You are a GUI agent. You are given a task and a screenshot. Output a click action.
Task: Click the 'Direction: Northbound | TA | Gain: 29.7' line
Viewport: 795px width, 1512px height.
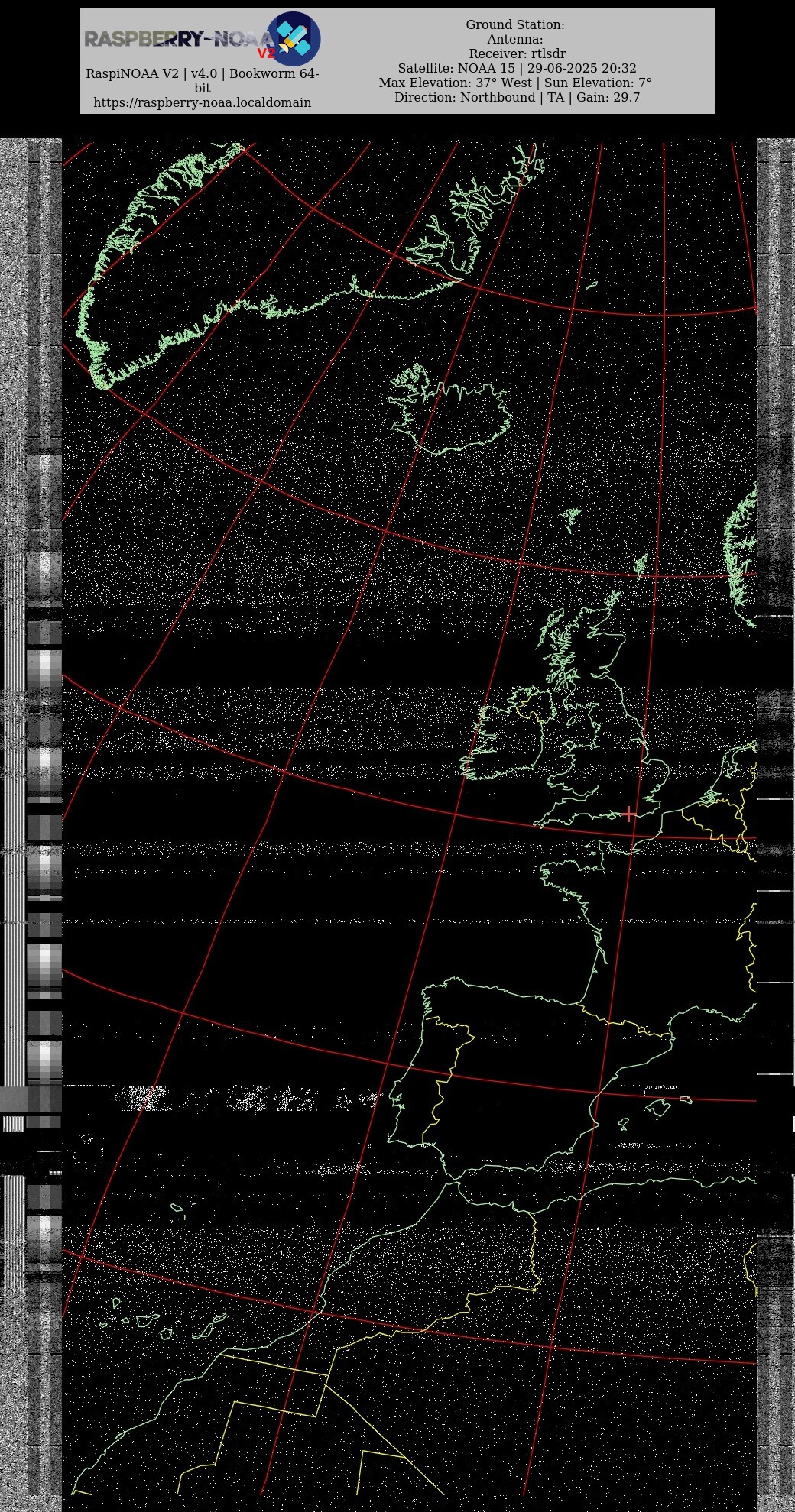click(x=517, y=97)
